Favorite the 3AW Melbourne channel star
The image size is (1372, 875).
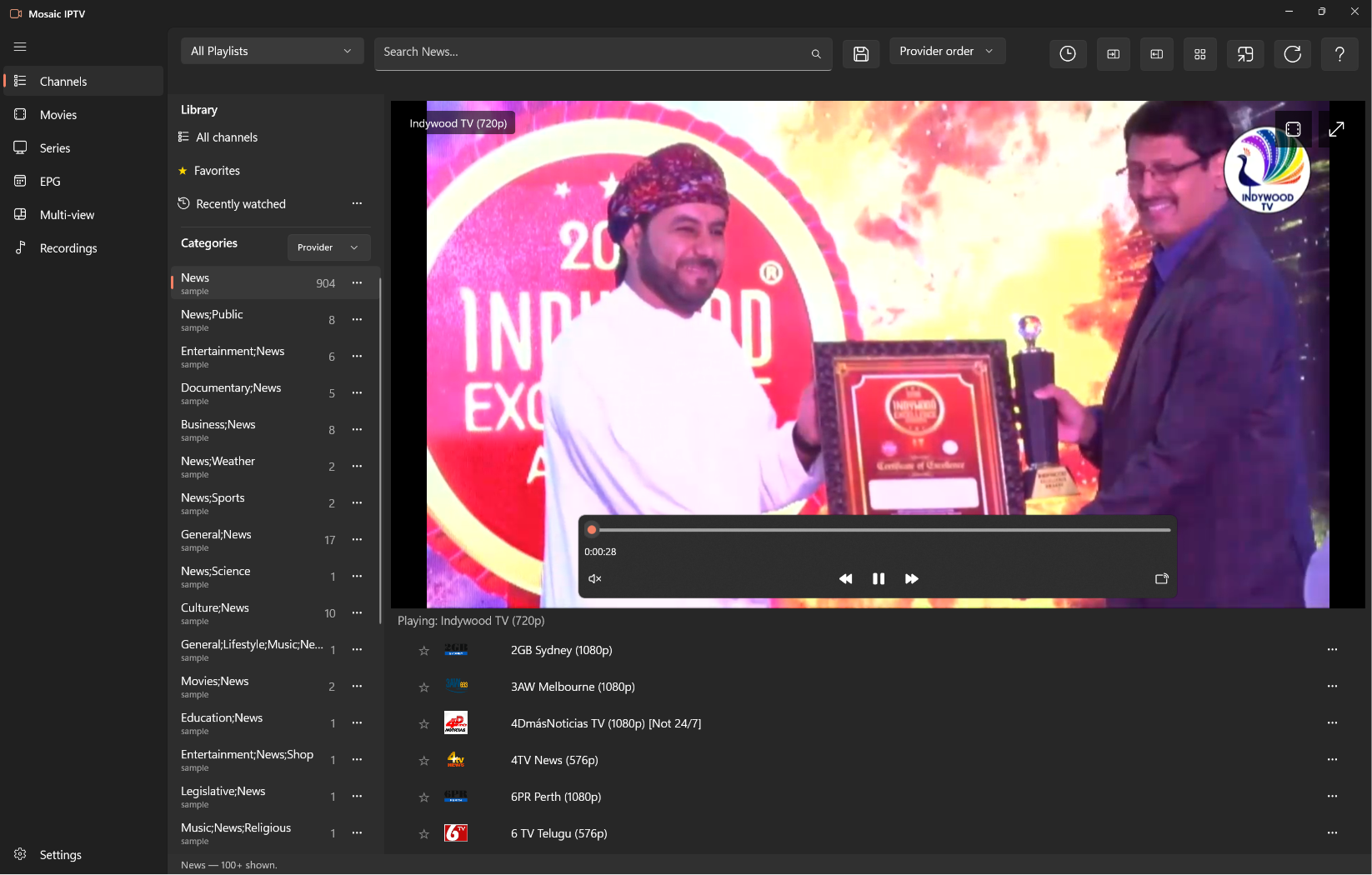(423, 687)
